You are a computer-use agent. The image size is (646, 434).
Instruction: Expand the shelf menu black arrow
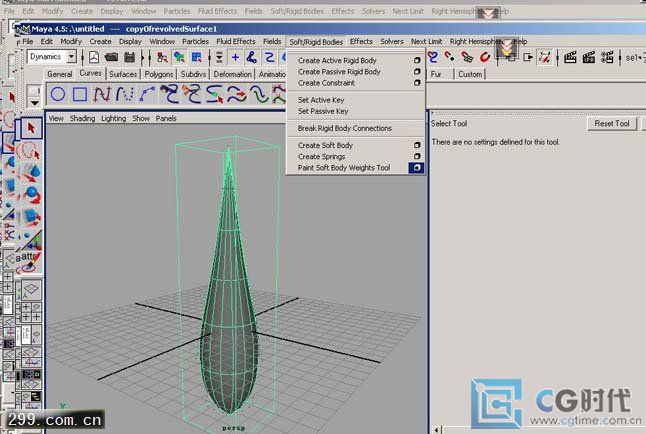coord(35,103)
